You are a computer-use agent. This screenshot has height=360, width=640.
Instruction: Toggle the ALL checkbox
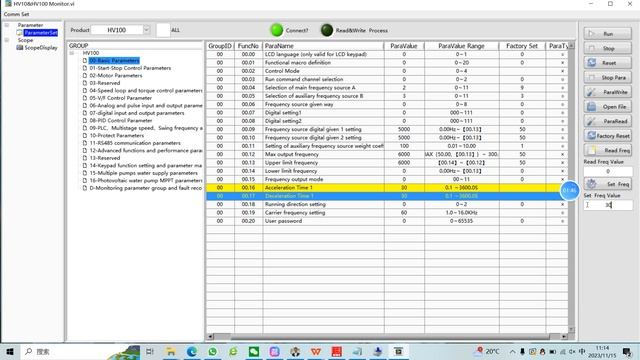click(163, 30)
